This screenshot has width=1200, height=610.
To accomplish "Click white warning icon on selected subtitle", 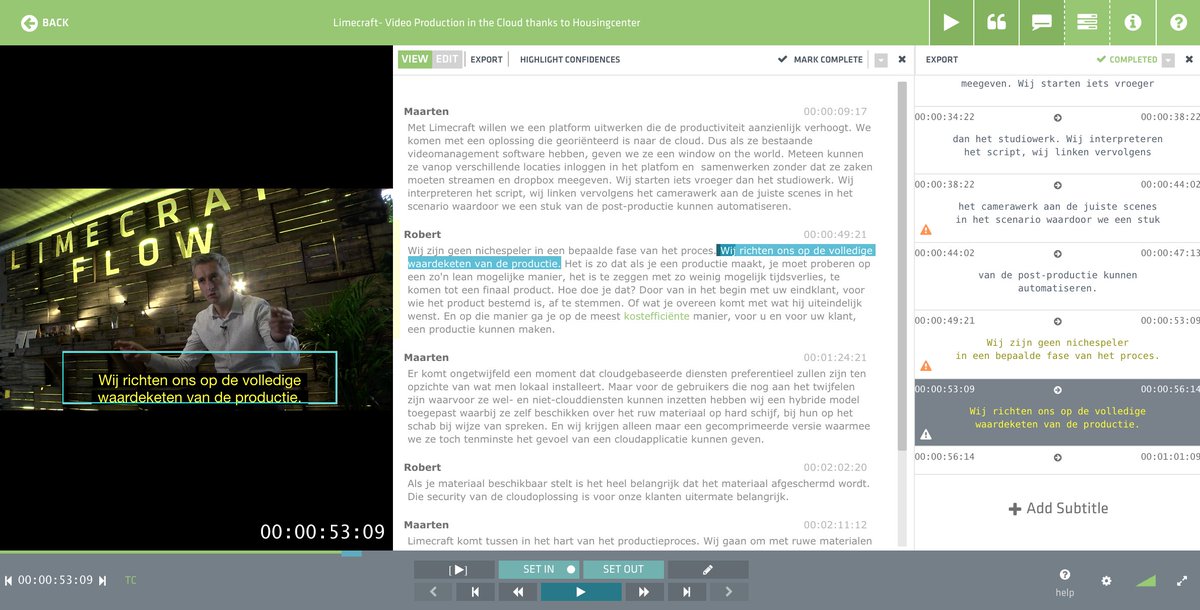I will [x=926, y=434].
